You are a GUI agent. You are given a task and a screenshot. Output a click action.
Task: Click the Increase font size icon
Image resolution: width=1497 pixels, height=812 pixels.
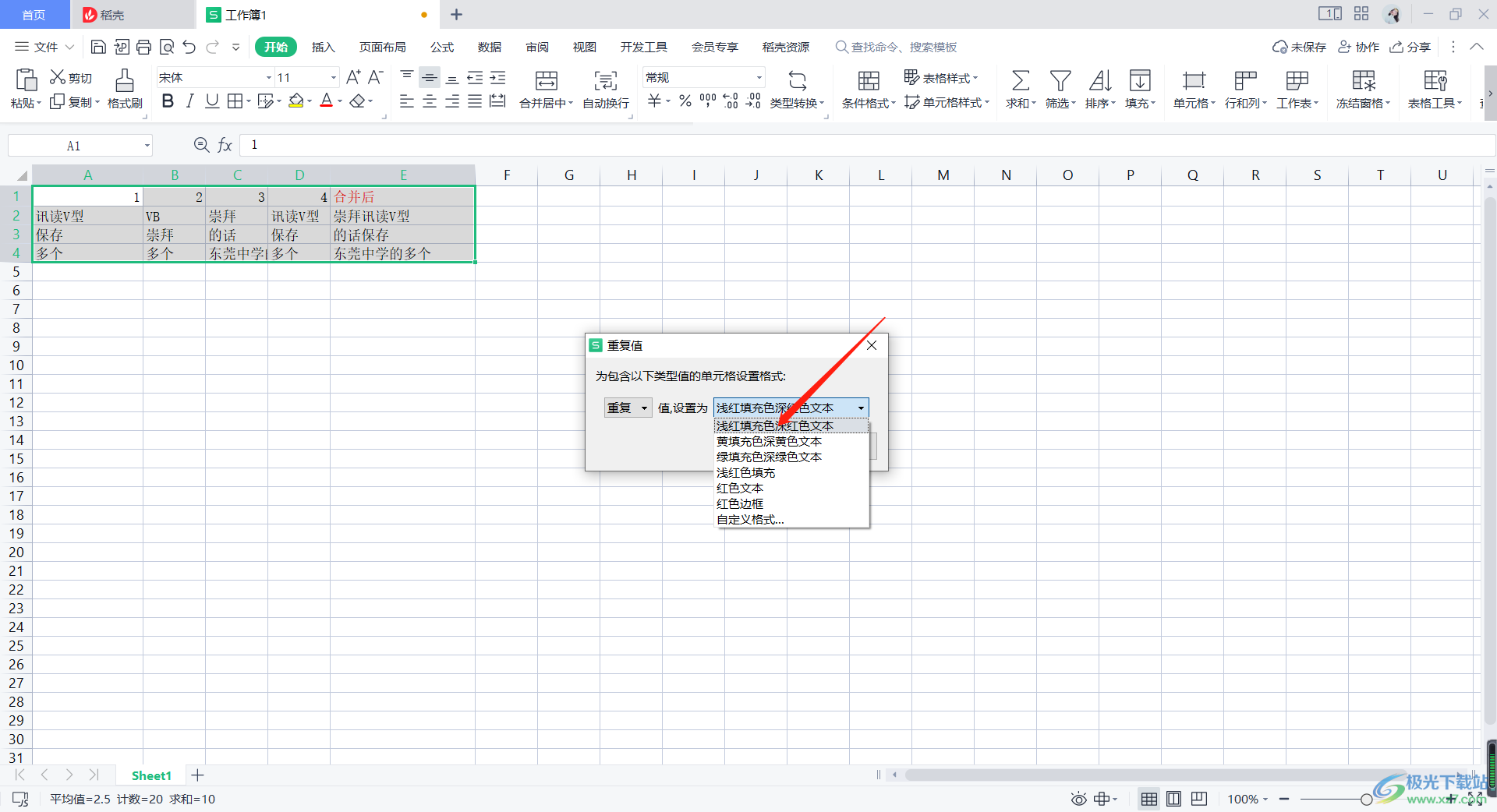coord(353,77)
